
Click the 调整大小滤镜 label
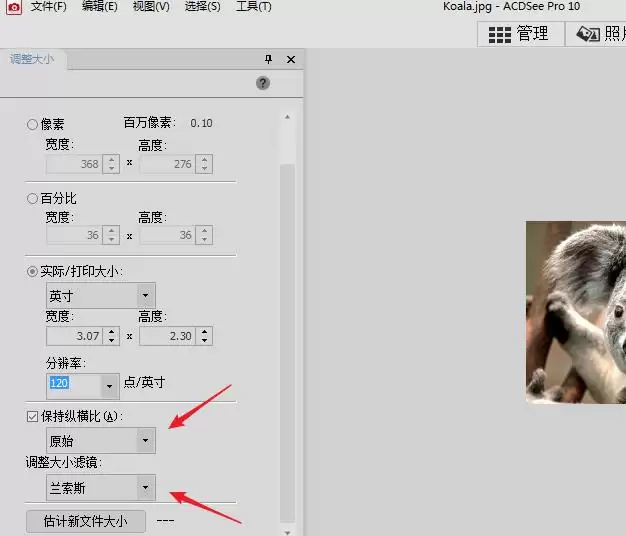tap(64, 463)
